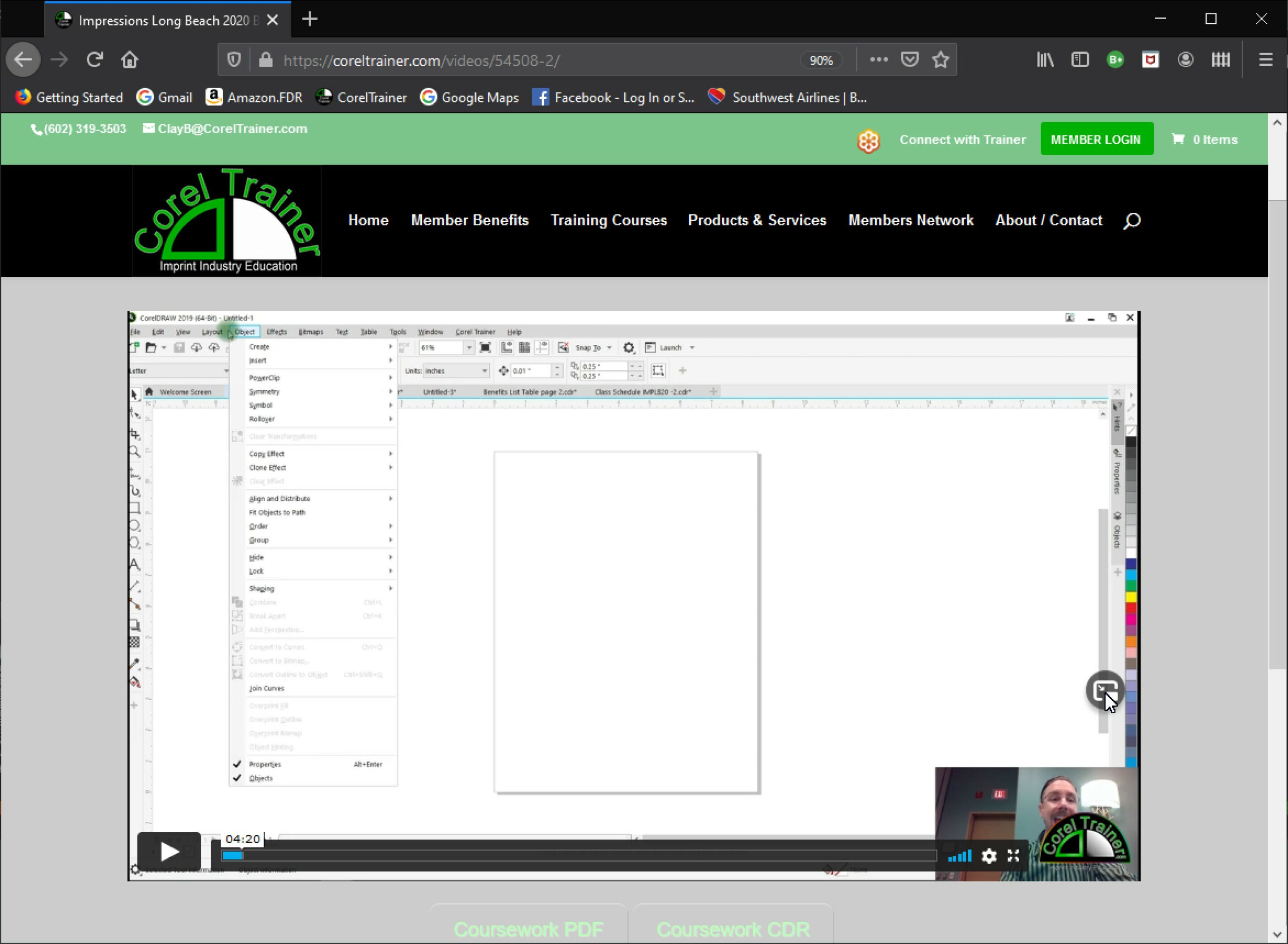The width and height of the screenshot is (1288, 944).
Task: Open Bitmaps menu in CorelDRAW
Action: (x=311, y=331)
